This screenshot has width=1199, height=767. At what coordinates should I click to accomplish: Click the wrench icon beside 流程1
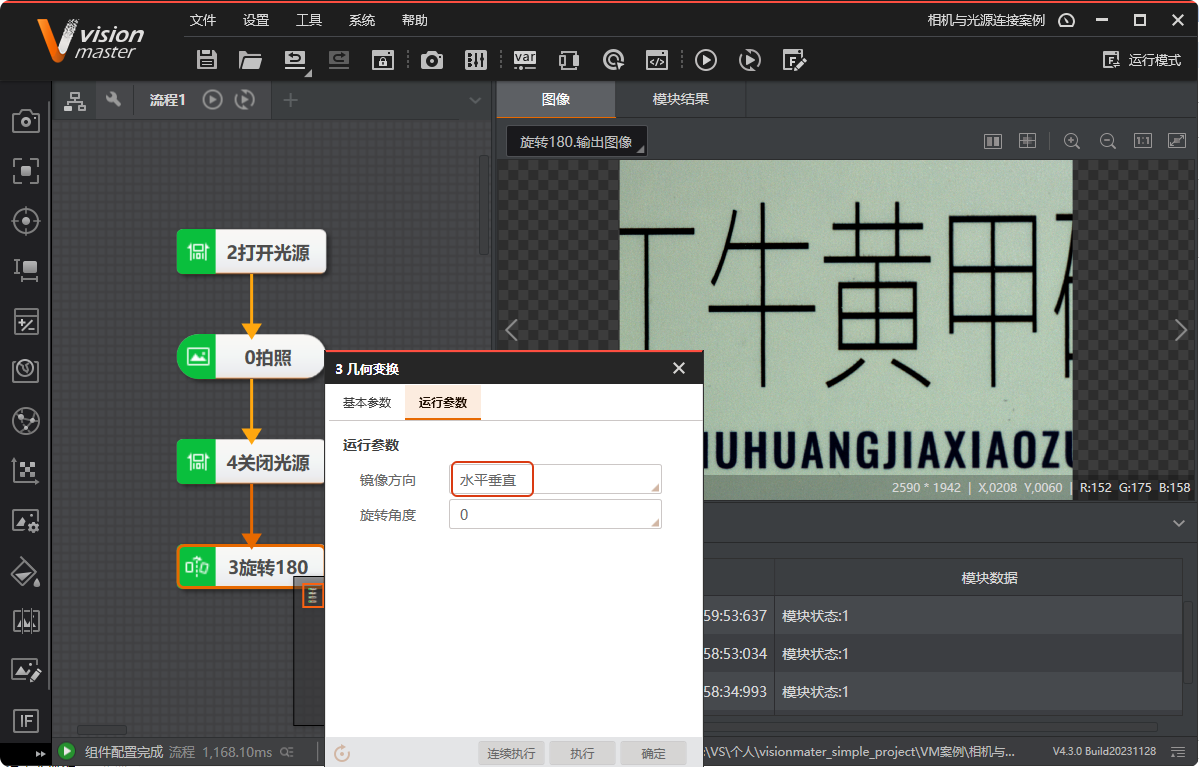click(x=113, y=99)
